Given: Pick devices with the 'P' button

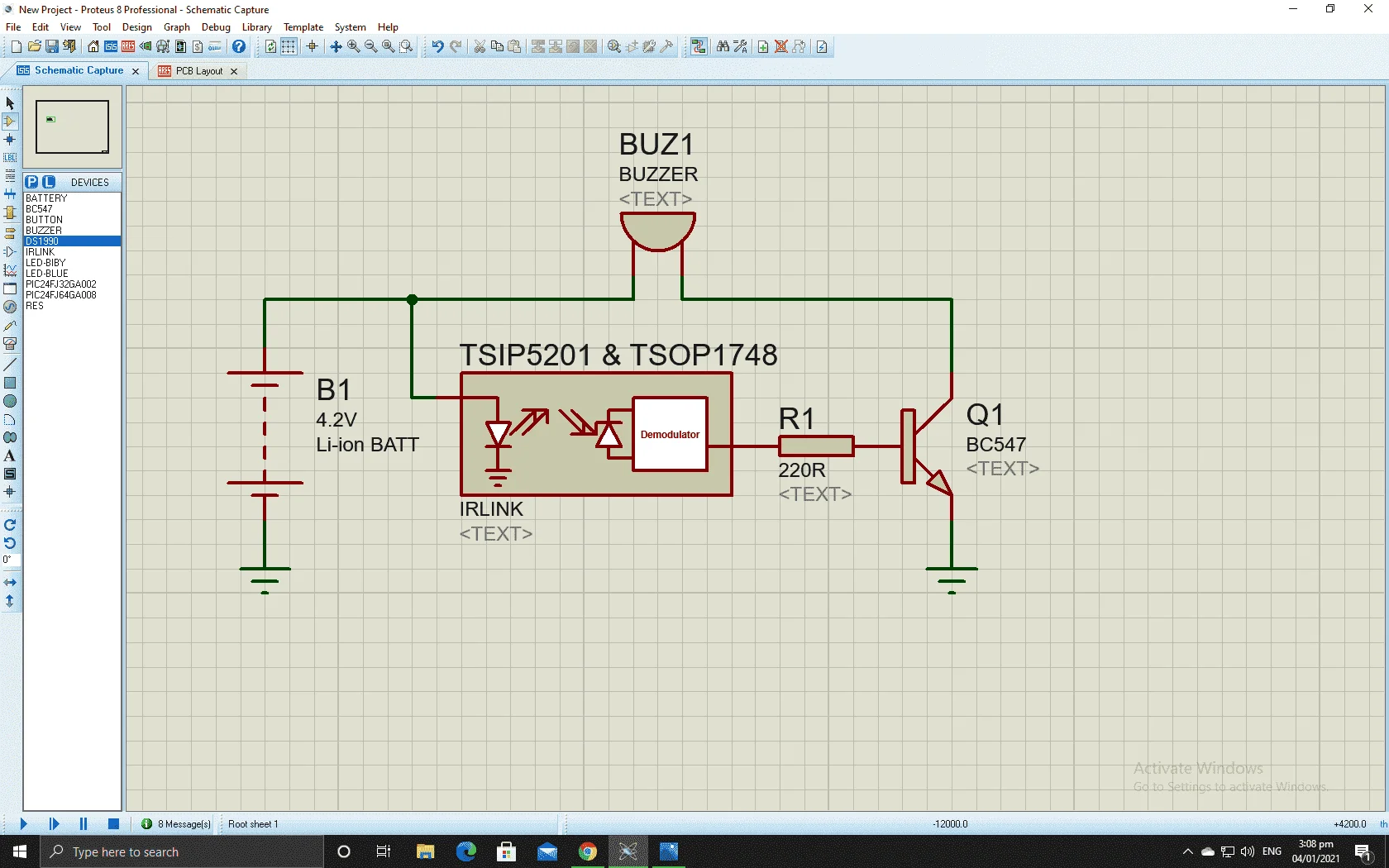Looking at the screenshot, I should coord(32,182).
